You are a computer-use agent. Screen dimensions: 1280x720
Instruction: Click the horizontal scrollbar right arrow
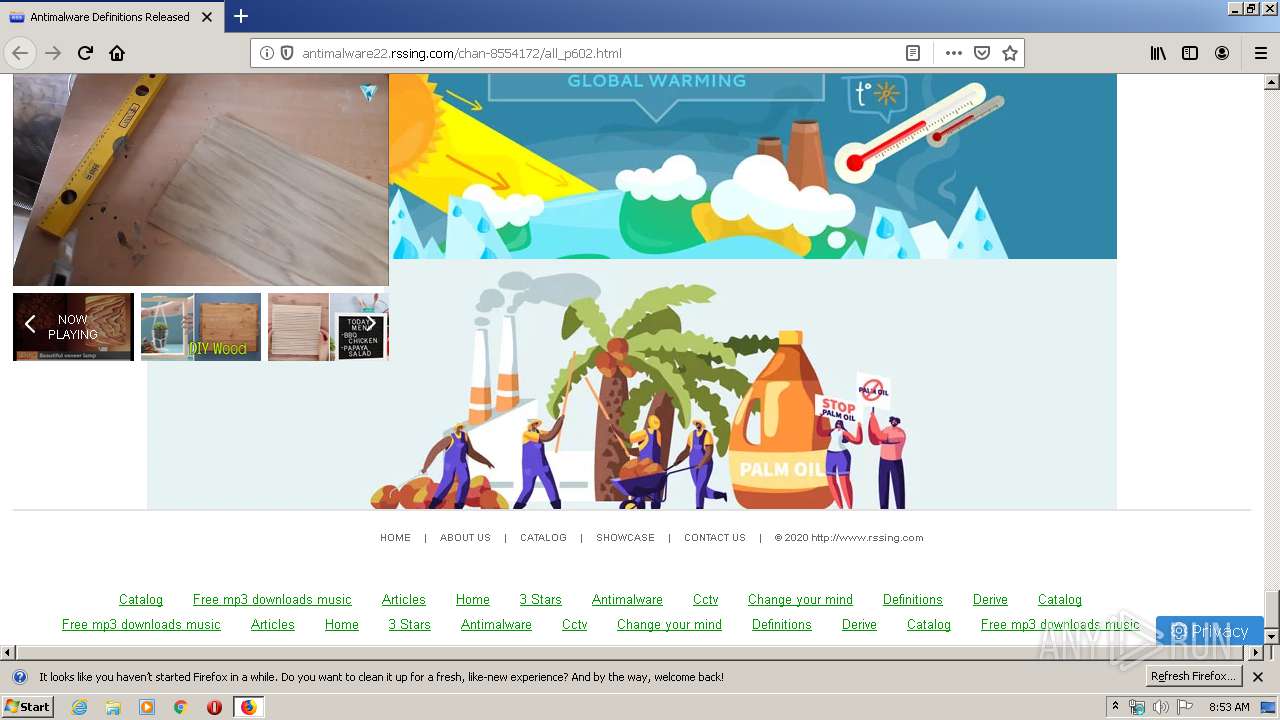[1256, 653]
